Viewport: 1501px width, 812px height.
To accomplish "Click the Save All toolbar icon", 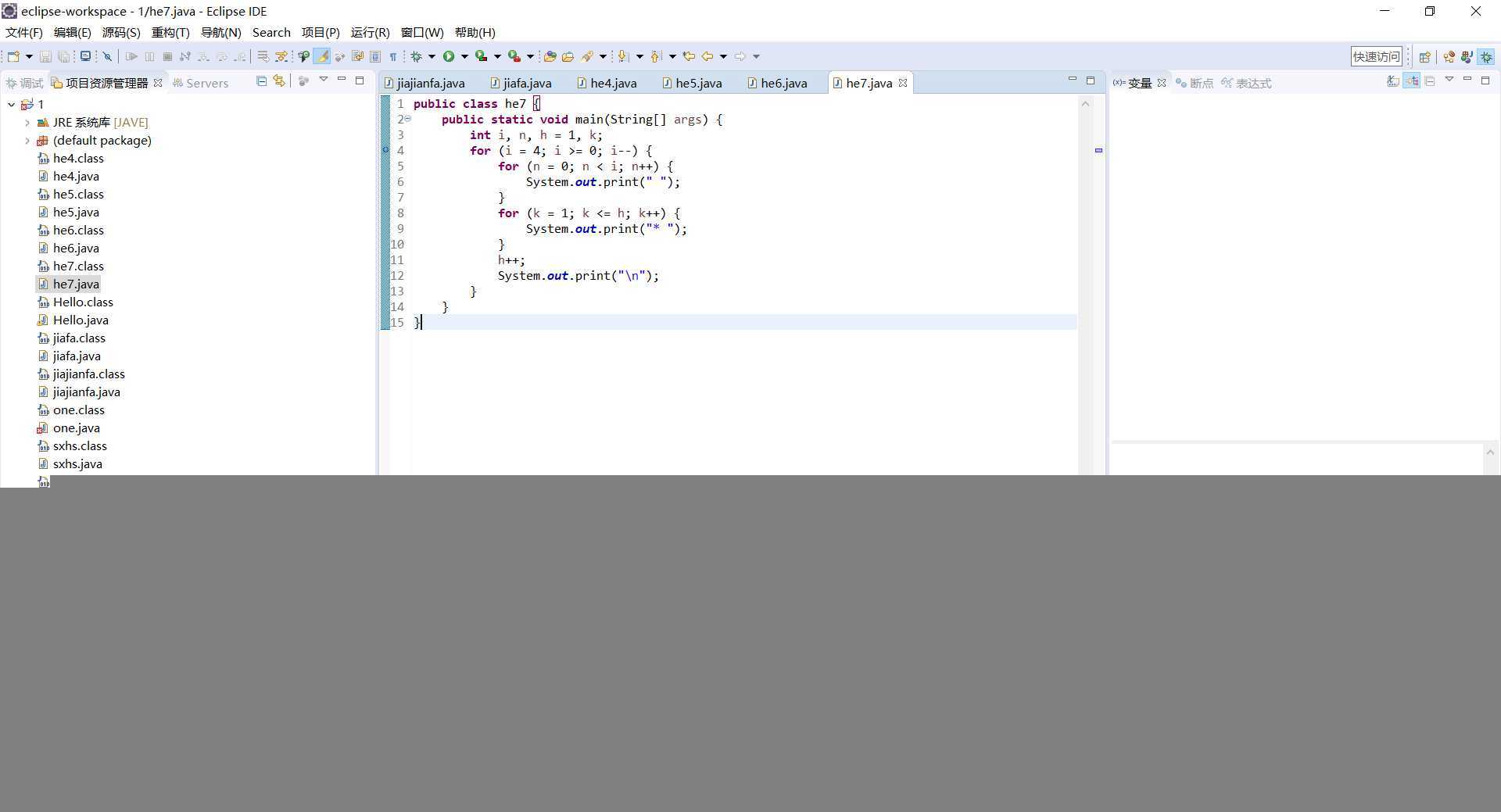I will (63, 56).
